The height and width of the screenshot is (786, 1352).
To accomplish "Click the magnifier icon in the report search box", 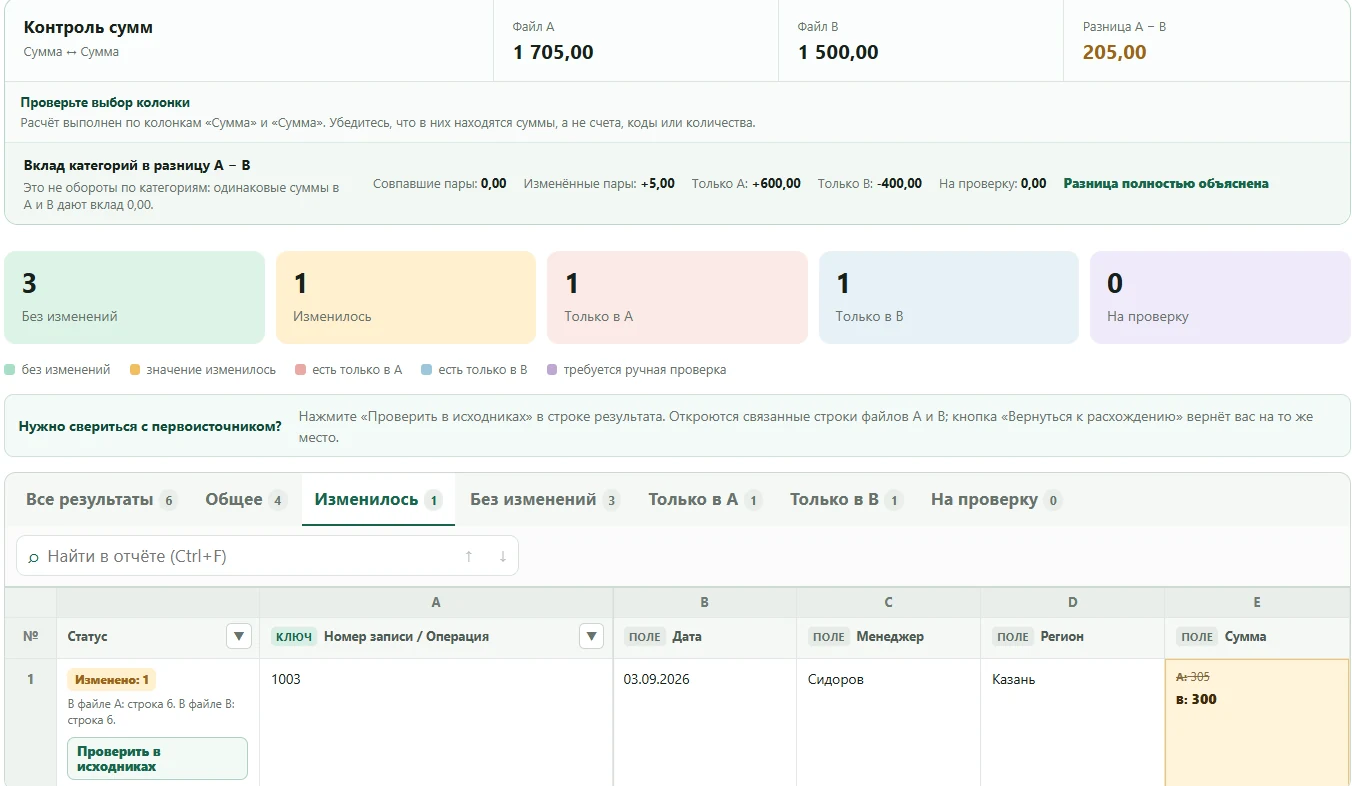I will [33, 557].
